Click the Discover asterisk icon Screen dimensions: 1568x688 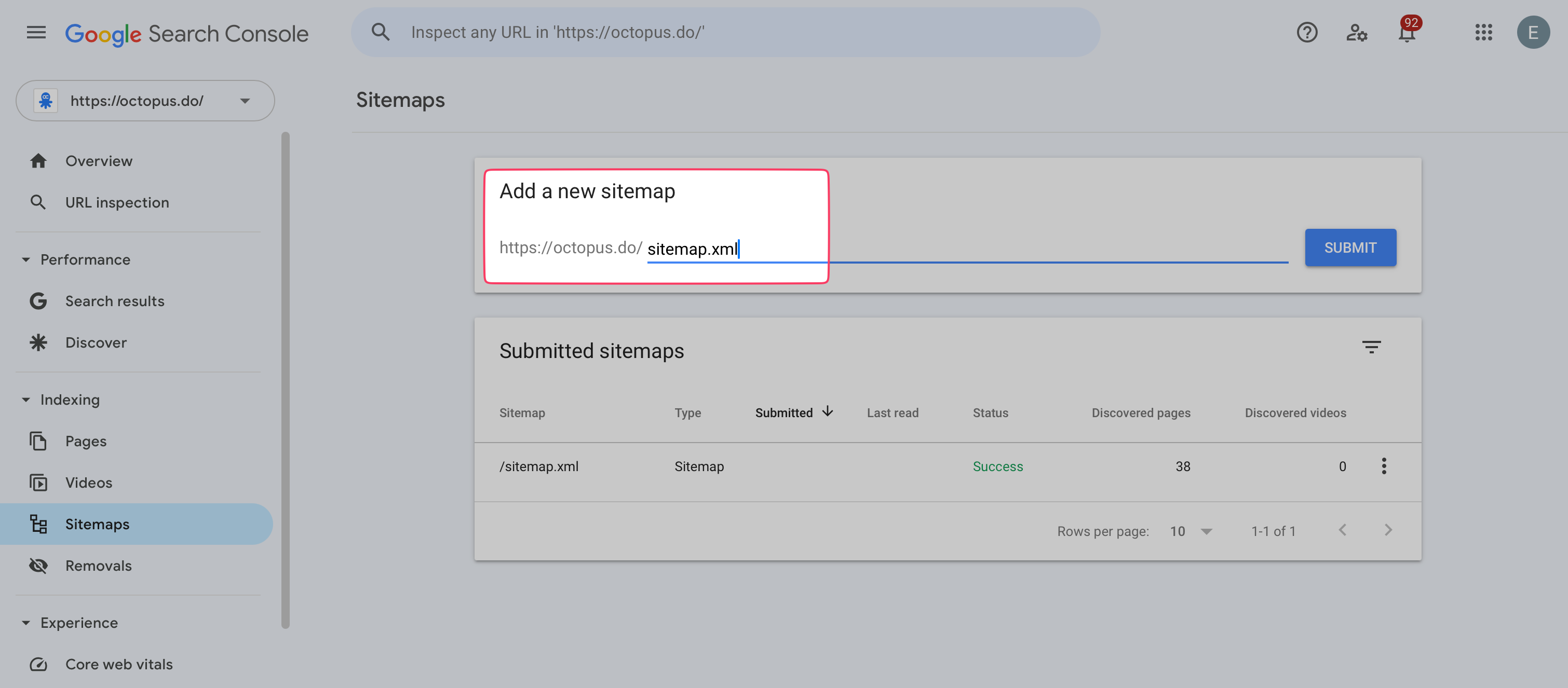[38, 342]
